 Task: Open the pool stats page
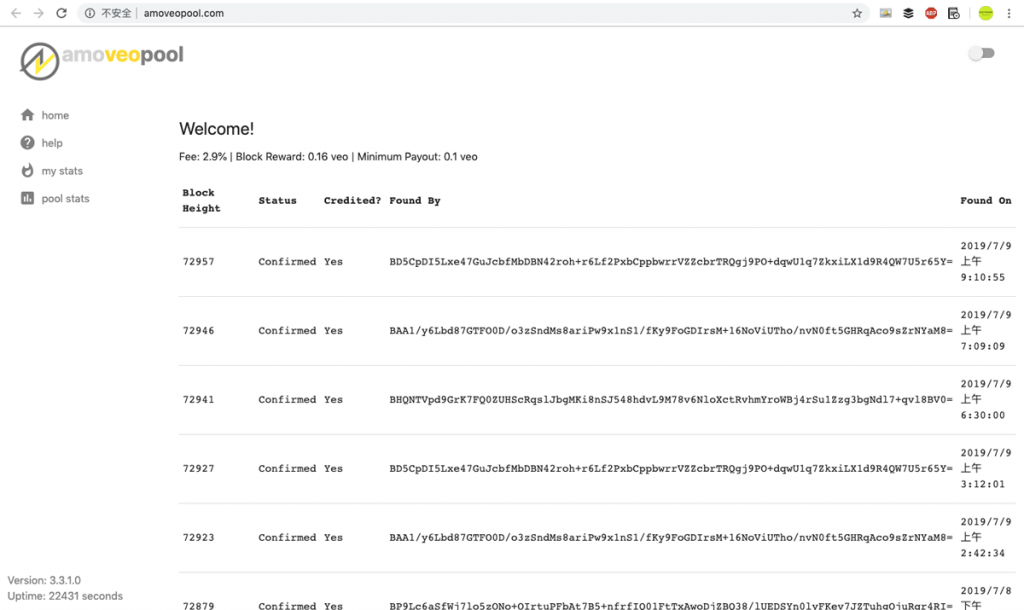[x=65, y=199]
